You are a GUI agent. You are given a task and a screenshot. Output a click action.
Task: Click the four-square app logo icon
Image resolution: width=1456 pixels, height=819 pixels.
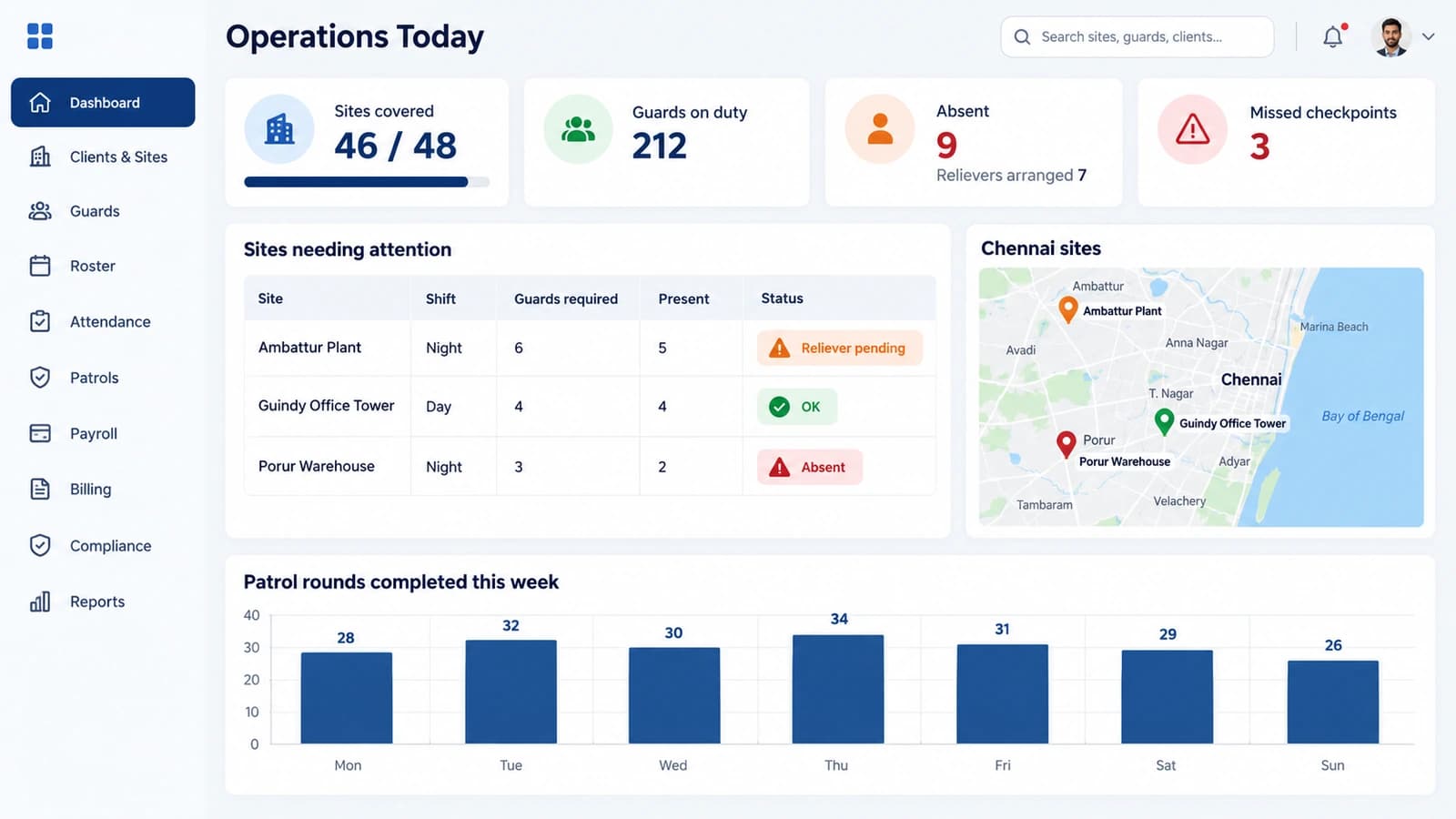(x=40, y=36)
